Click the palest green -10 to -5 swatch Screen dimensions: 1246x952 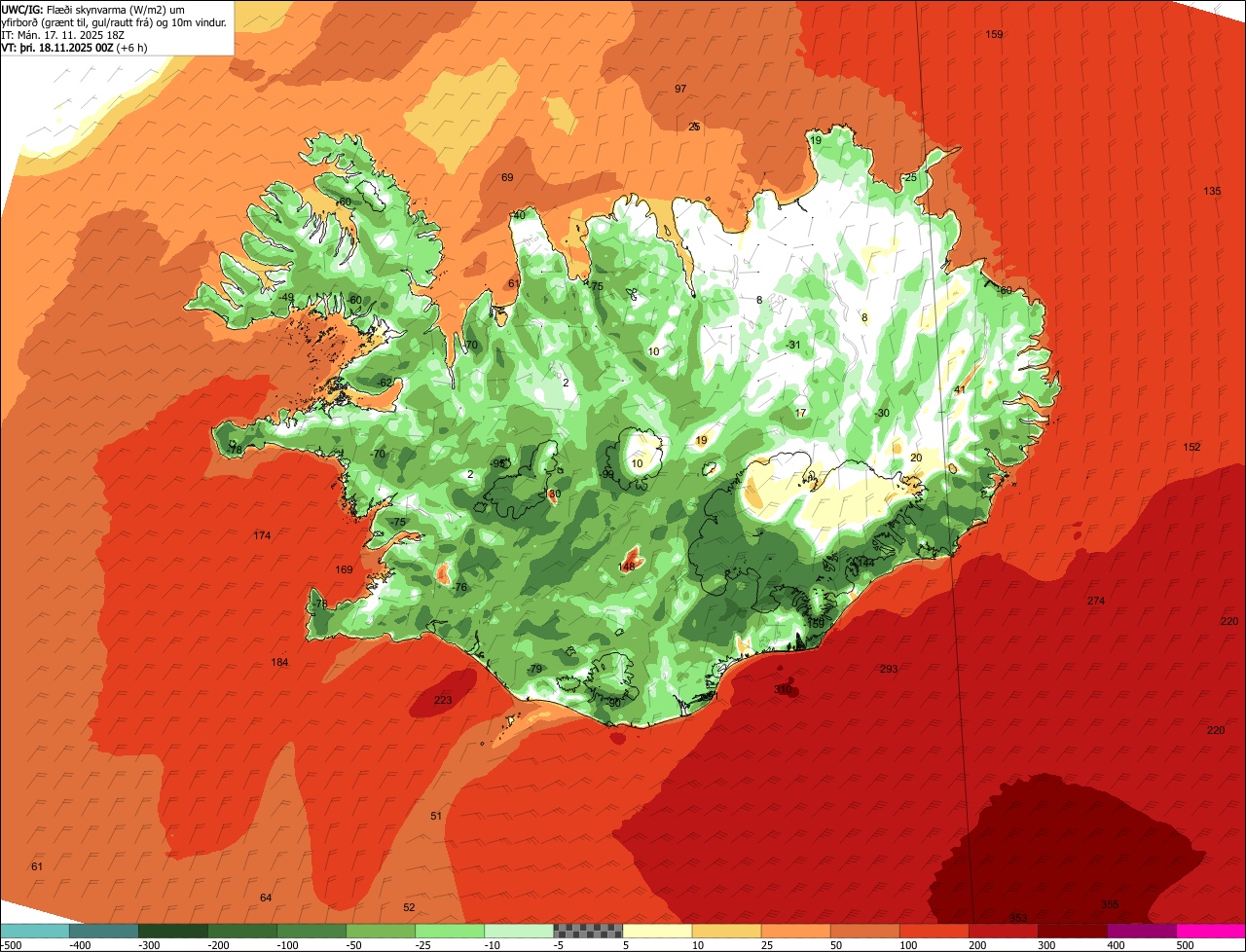tap(518, 931)
